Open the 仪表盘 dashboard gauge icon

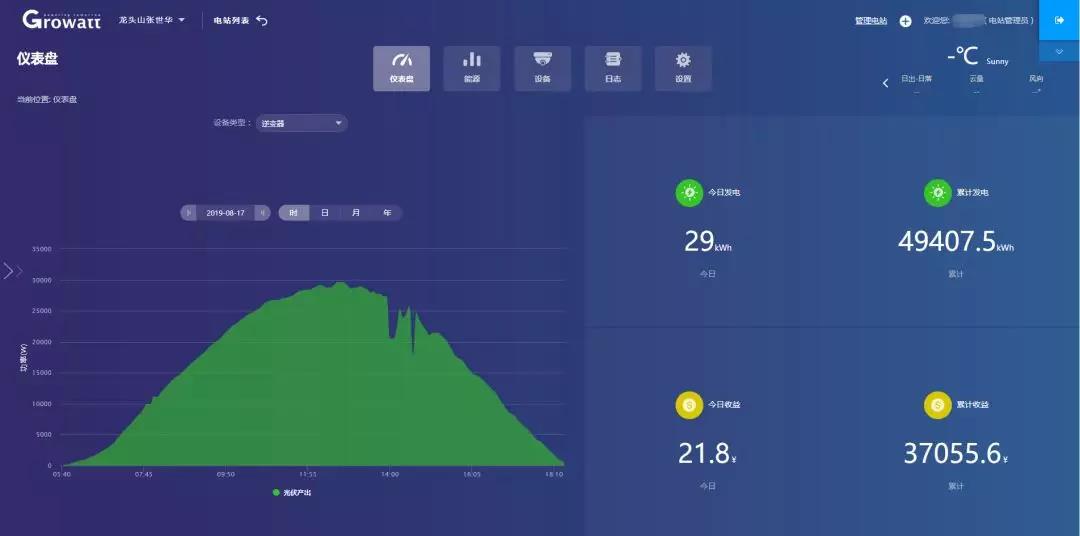401,68
